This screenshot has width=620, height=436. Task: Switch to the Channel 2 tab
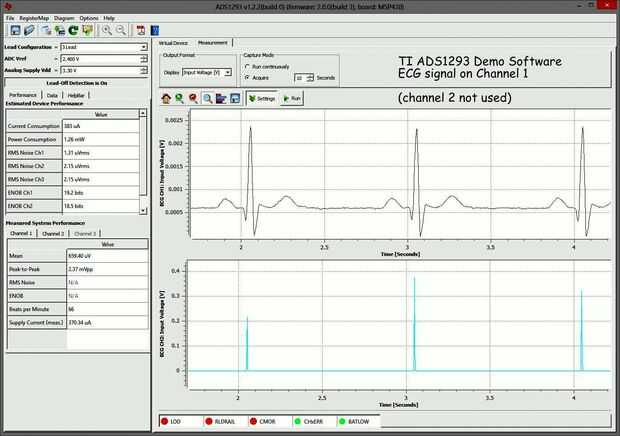(x=53, y=234)
